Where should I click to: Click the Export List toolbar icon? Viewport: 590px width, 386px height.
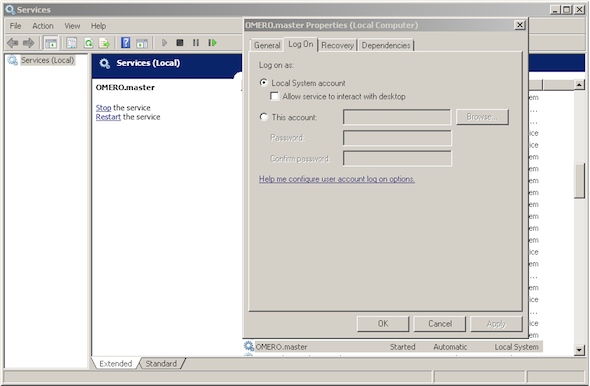(104, 43)
